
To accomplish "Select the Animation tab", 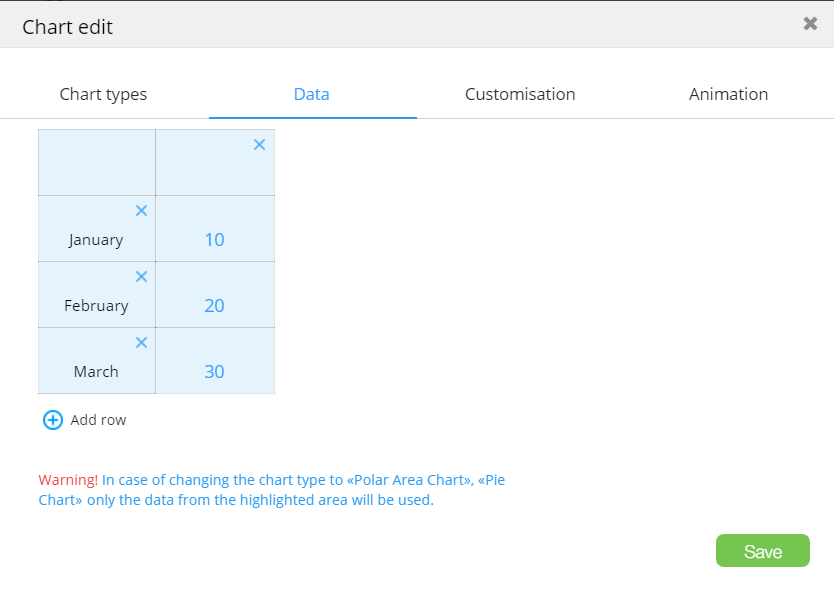I will click(x=728, y=95).
